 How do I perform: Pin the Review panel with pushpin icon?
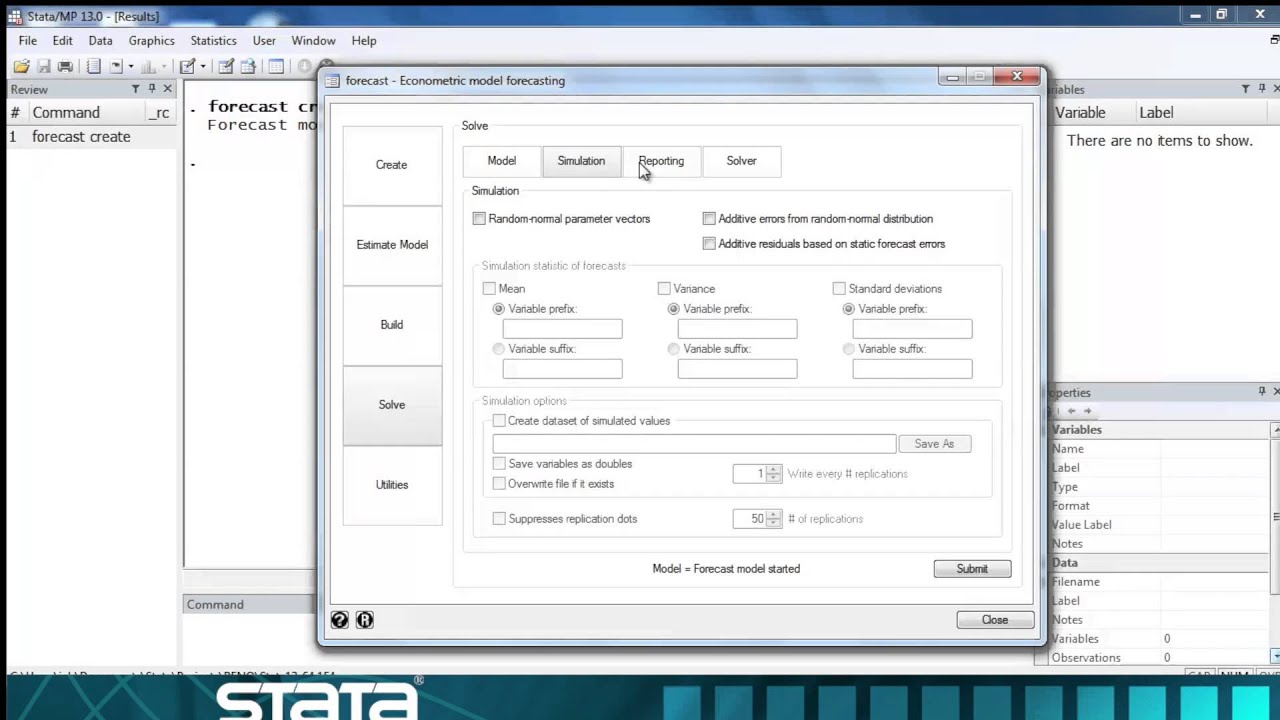pyautogui.click(x=152, y=89)
